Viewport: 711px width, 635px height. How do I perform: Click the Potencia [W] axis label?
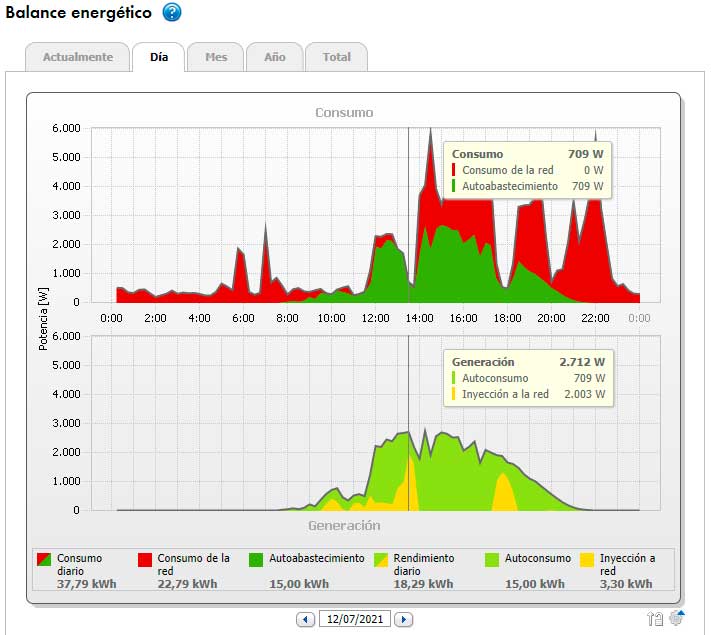pos(43,319)
